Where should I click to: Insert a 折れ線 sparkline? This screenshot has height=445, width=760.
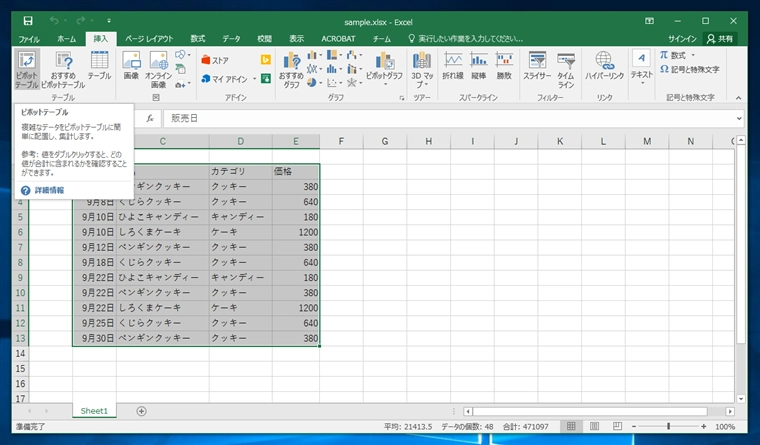[x=453, y=66]
